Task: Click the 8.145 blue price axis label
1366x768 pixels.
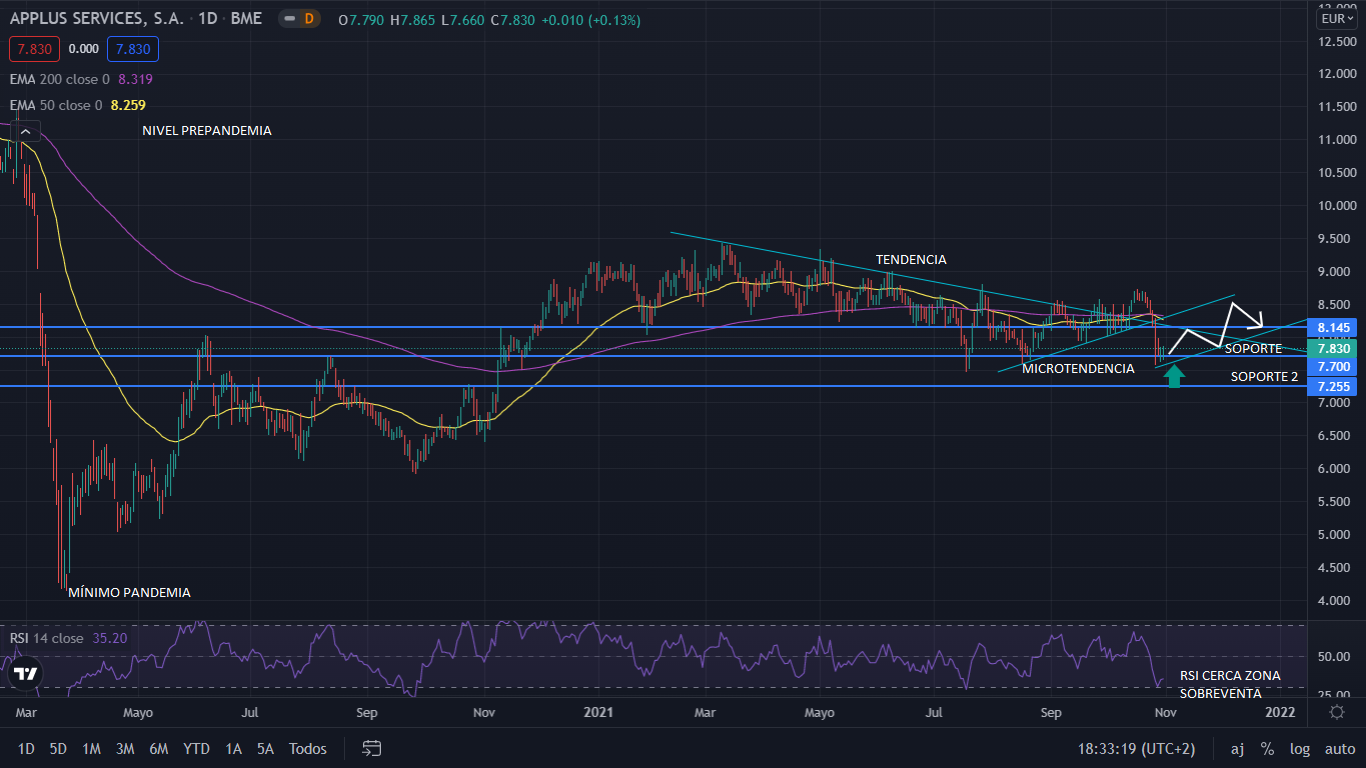Action: (1334, 328)
